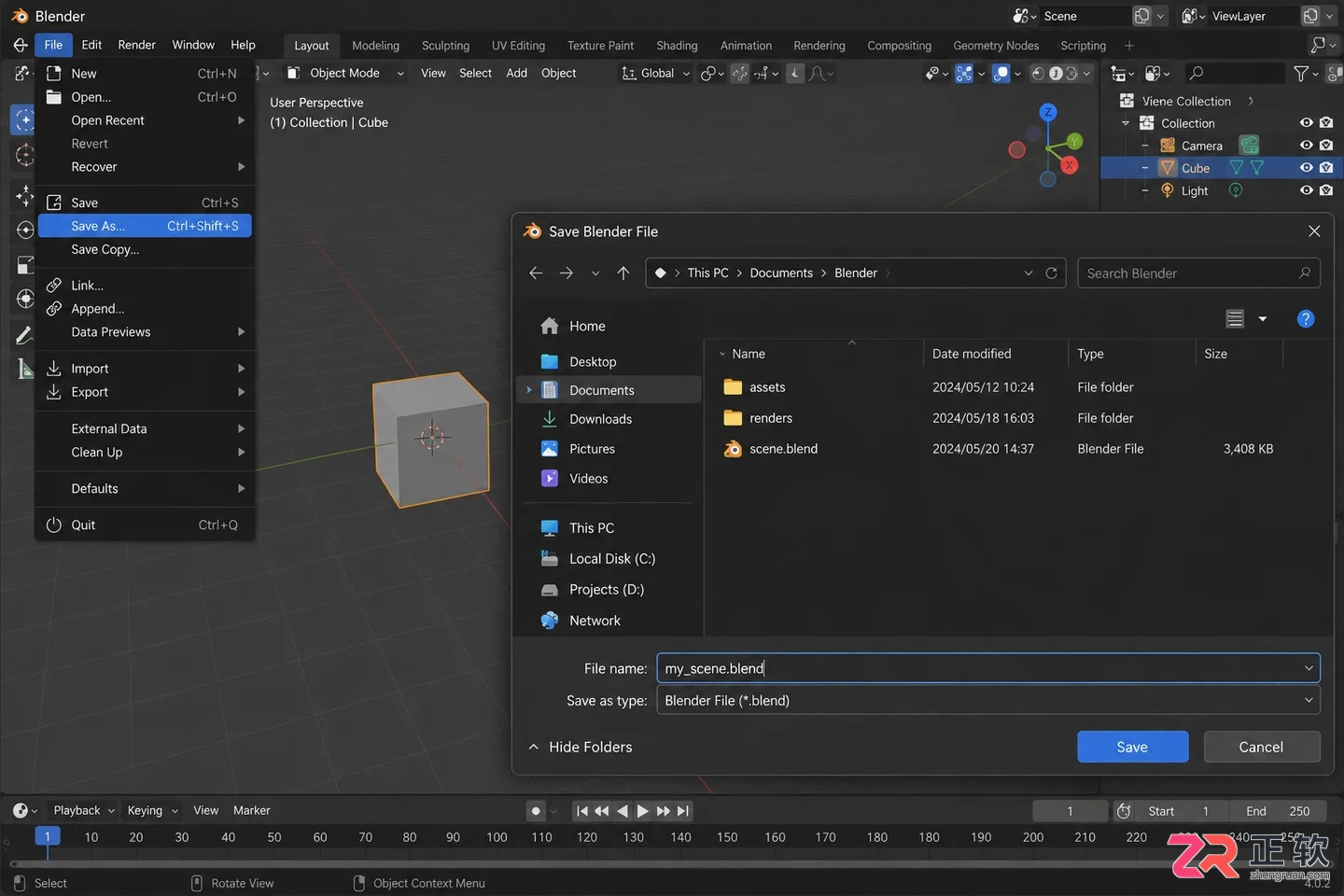
Task: Open the Export submenu
Action: click(x=145, y=392)
